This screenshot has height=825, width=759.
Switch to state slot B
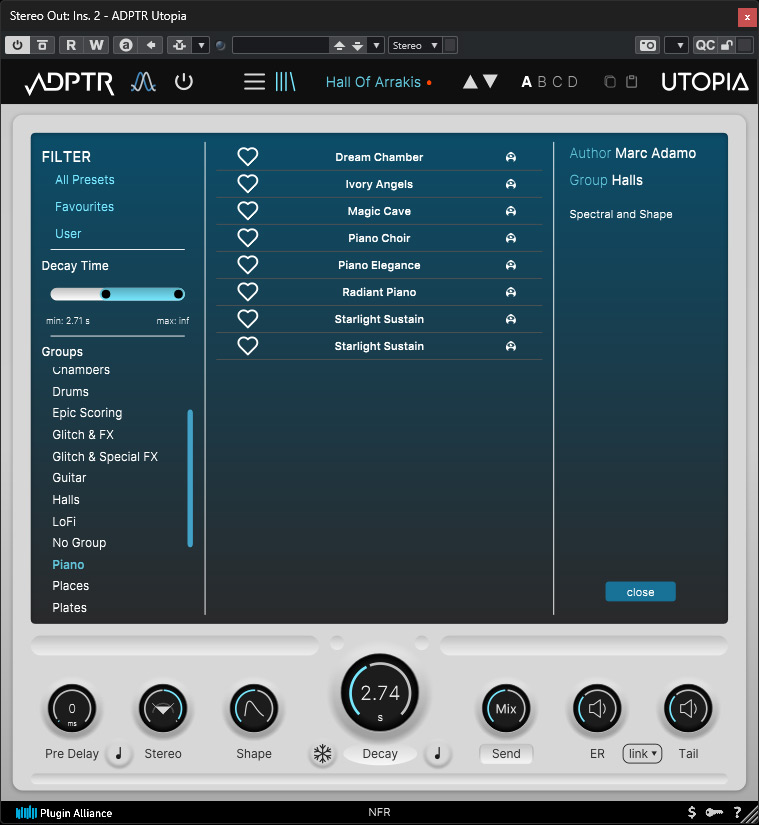pos(542,82)
